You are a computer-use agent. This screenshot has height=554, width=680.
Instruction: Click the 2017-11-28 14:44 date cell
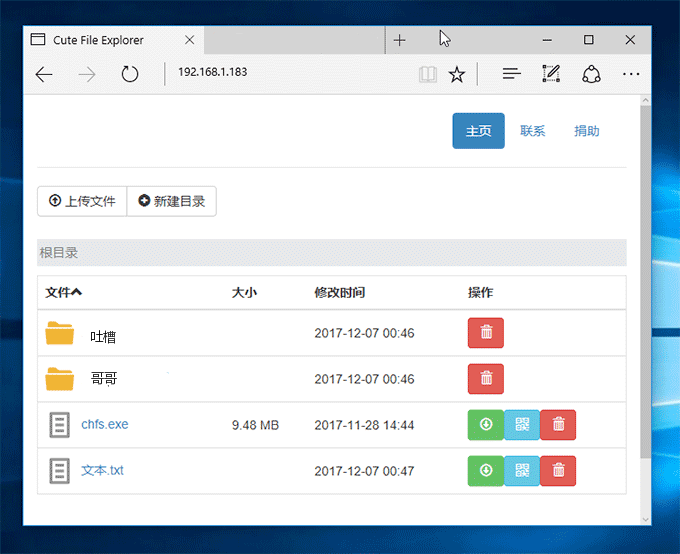(x=364, y=425)
